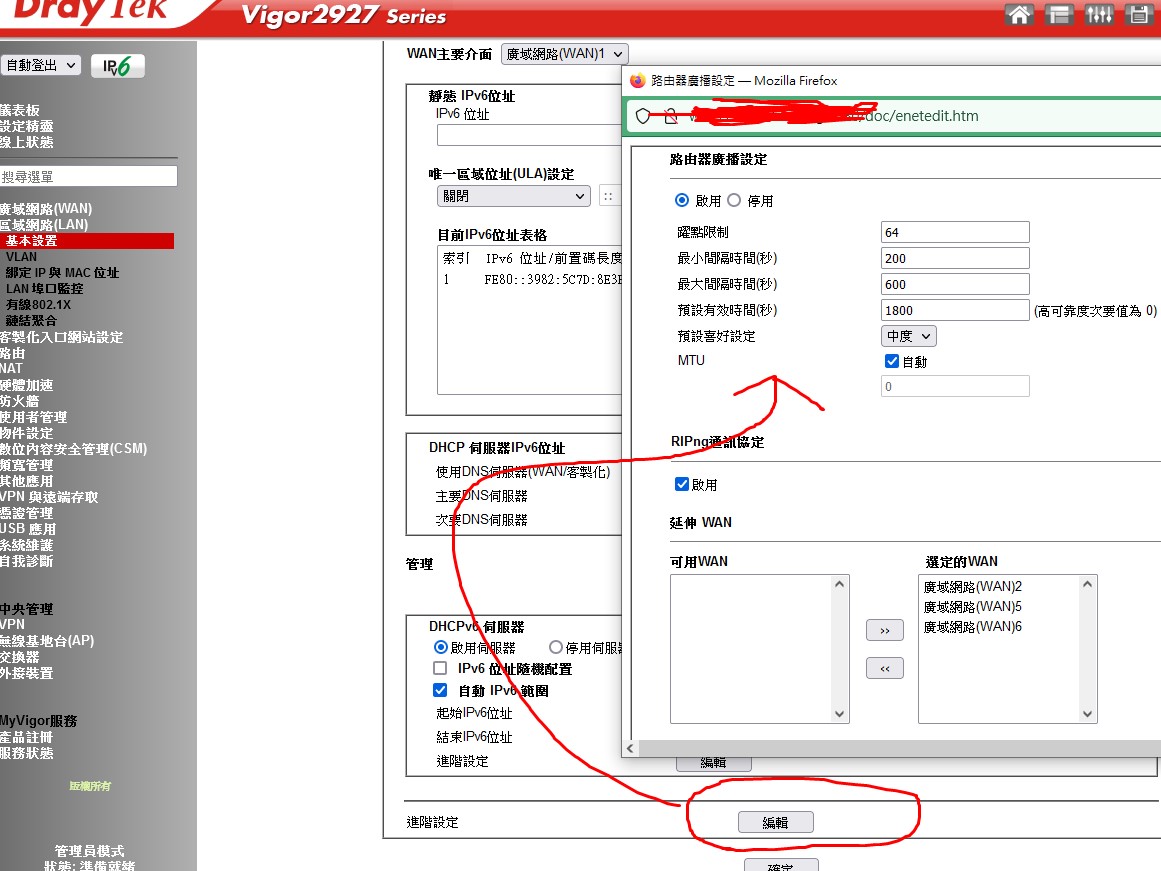Open the WAN主要介面 dropdown

coord(565,54)
